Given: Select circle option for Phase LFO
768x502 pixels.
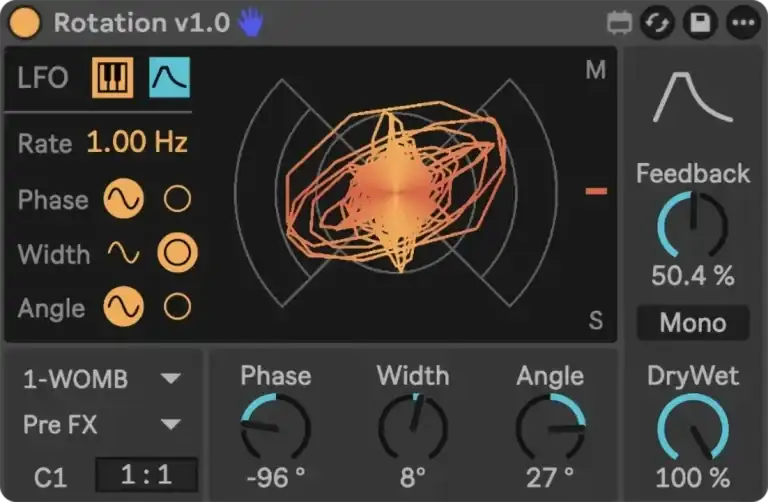Looking at the screenshot, I should [177, 199].
